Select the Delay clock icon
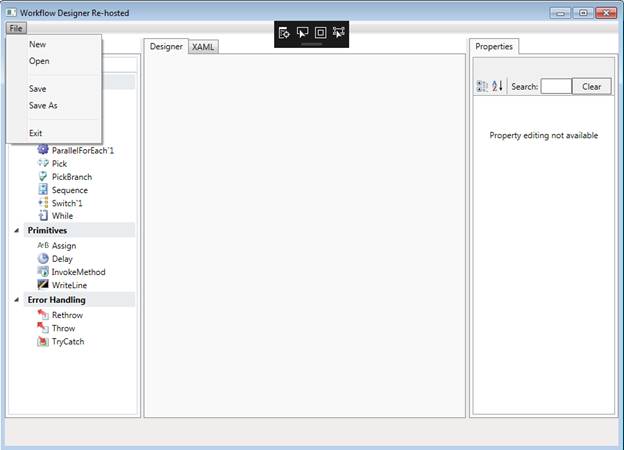Image resolution: width=624 pixels, height=450 pixels. tap(43, 259)
